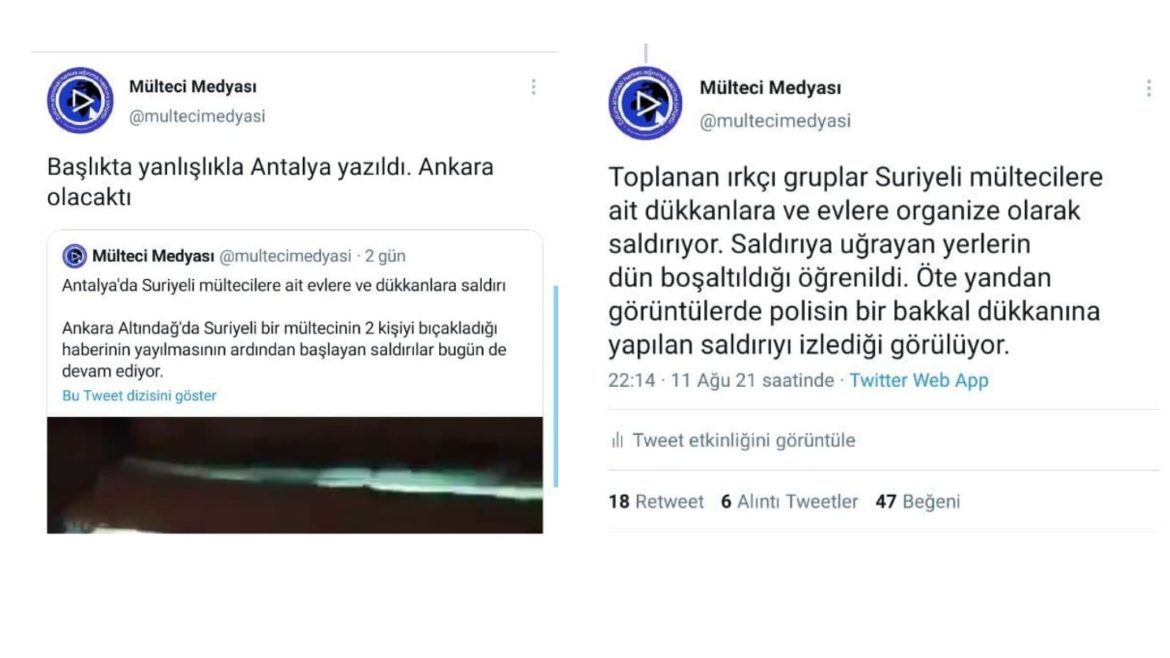This screenshot has width=1170, height=658.
Task: Click @multecimedyasi handle on right tweet
Action: pyautogui.click(x=775, y=121)
